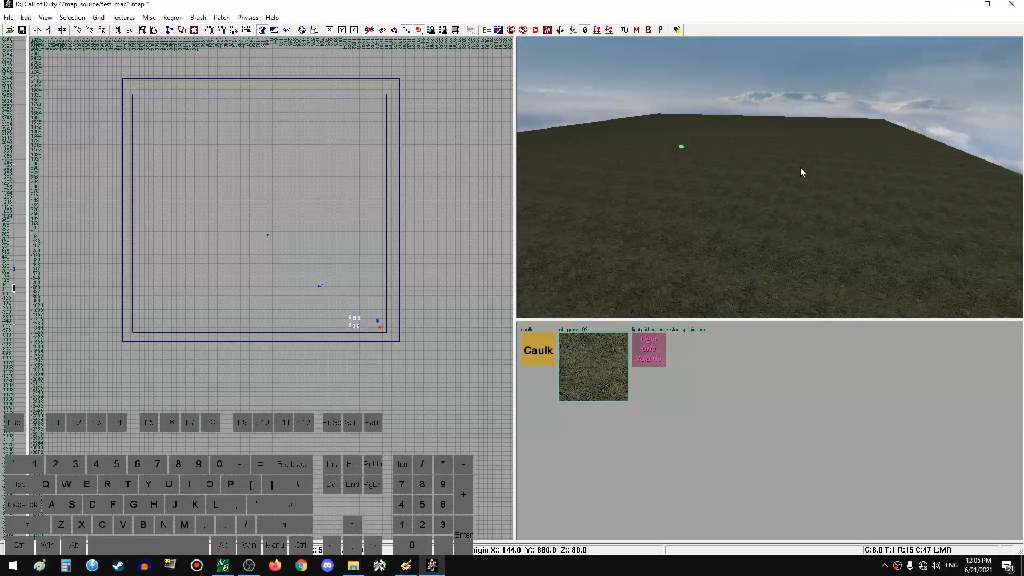This screenshot has width=1024, height=576.
Task: Click the save disk toolbar icon
Action: point(22,30)
